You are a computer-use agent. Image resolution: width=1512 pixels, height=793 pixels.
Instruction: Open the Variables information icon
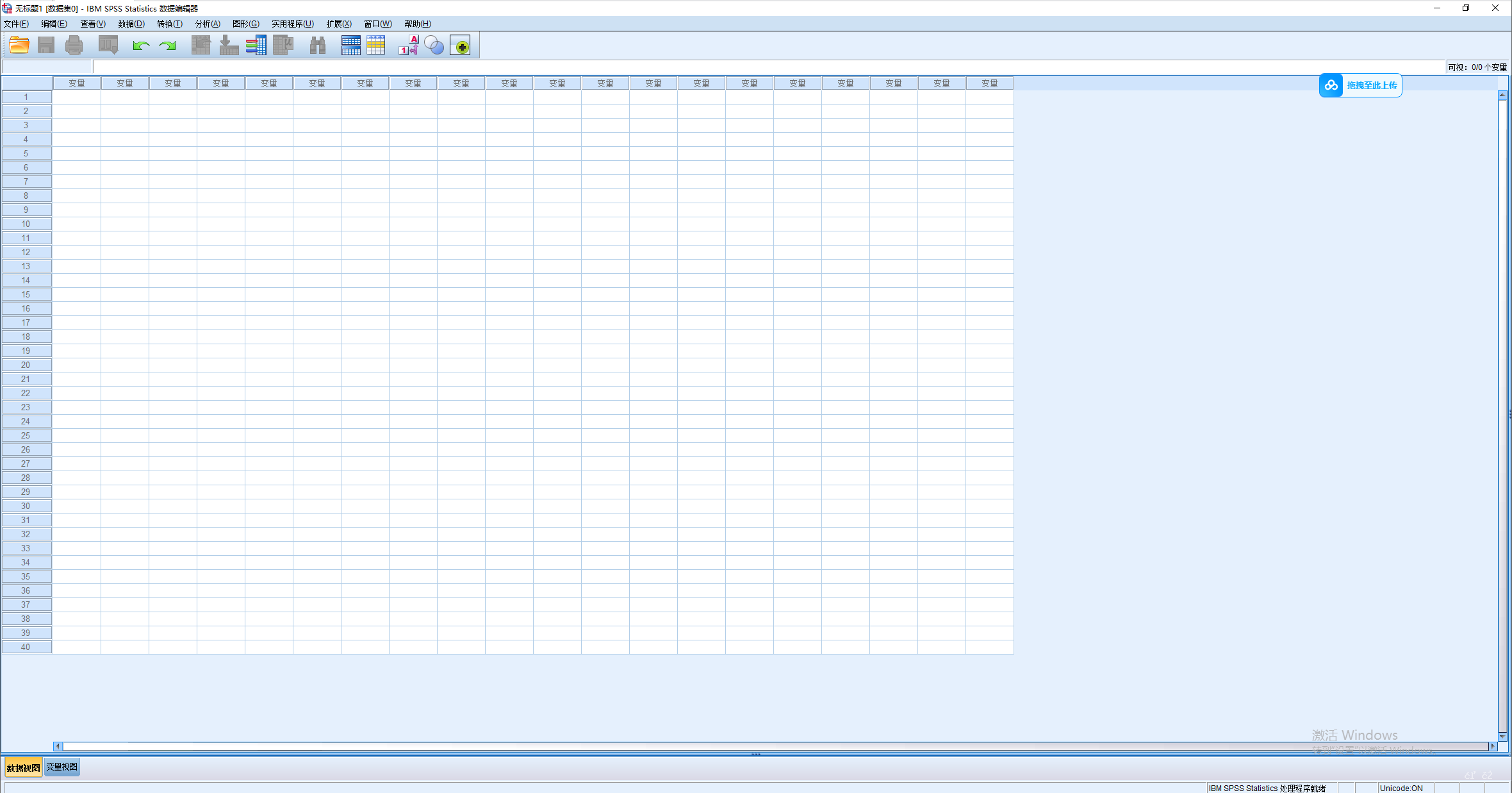tap(256, 45)
